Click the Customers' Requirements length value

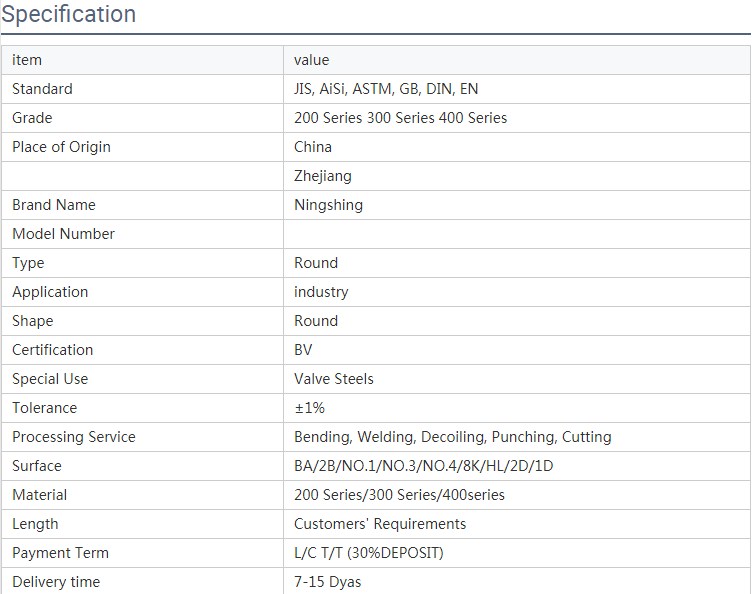coord(380,524)
